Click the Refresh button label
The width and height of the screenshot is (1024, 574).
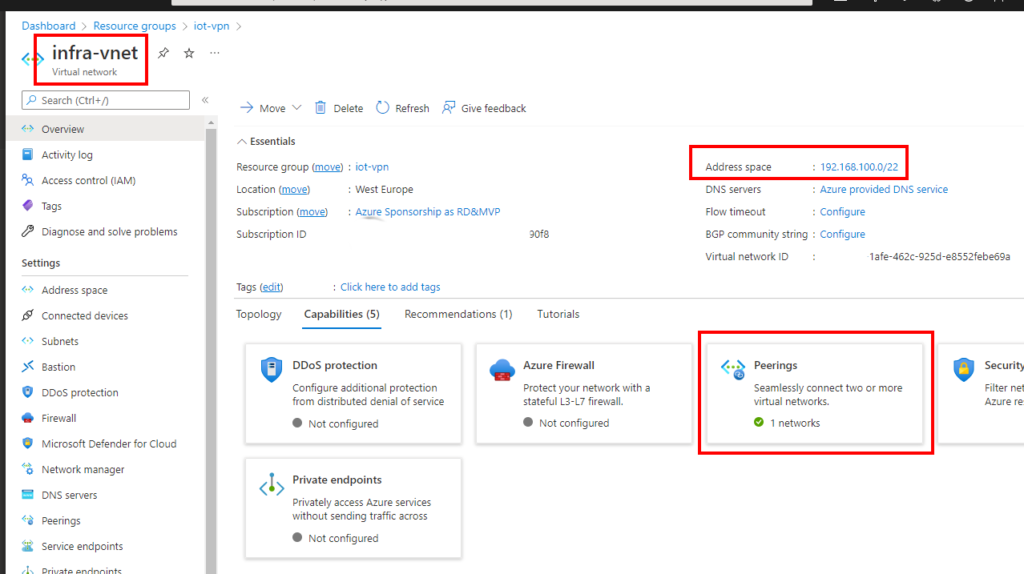pos(412,108)
